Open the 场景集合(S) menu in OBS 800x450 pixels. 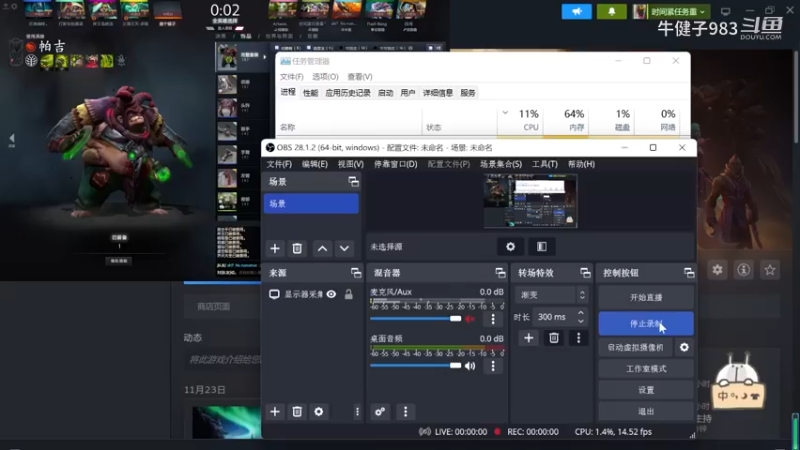tap(501, 164)
